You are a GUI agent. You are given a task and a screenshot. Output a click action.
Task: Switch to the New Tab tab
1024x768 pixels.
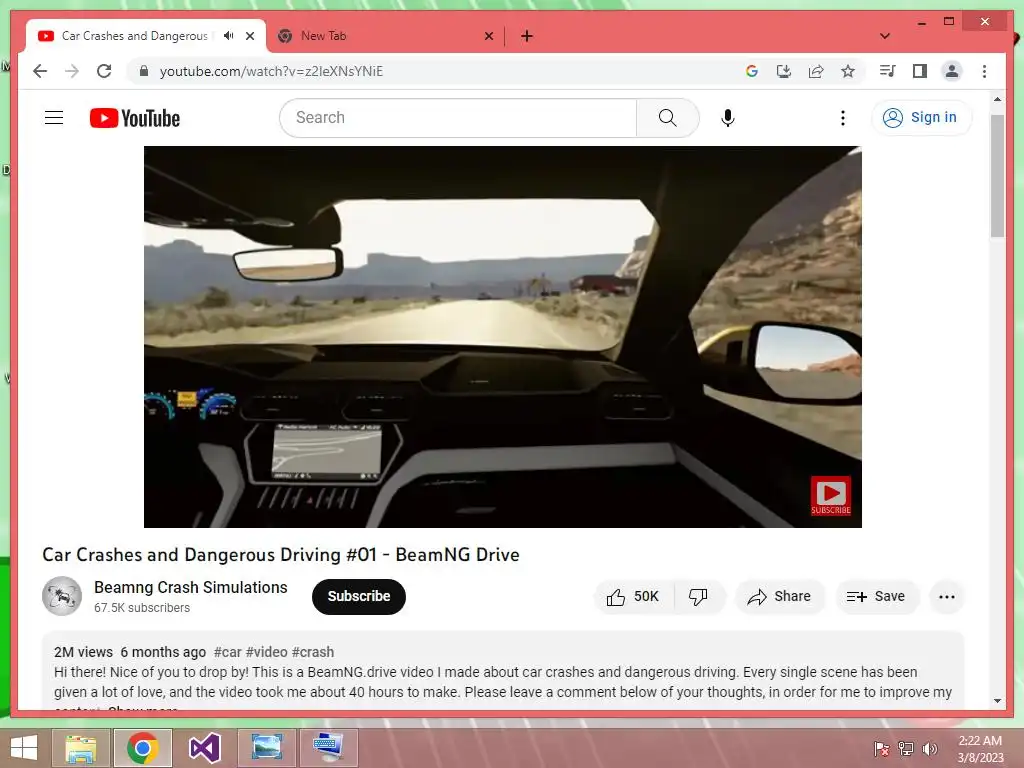385,36
